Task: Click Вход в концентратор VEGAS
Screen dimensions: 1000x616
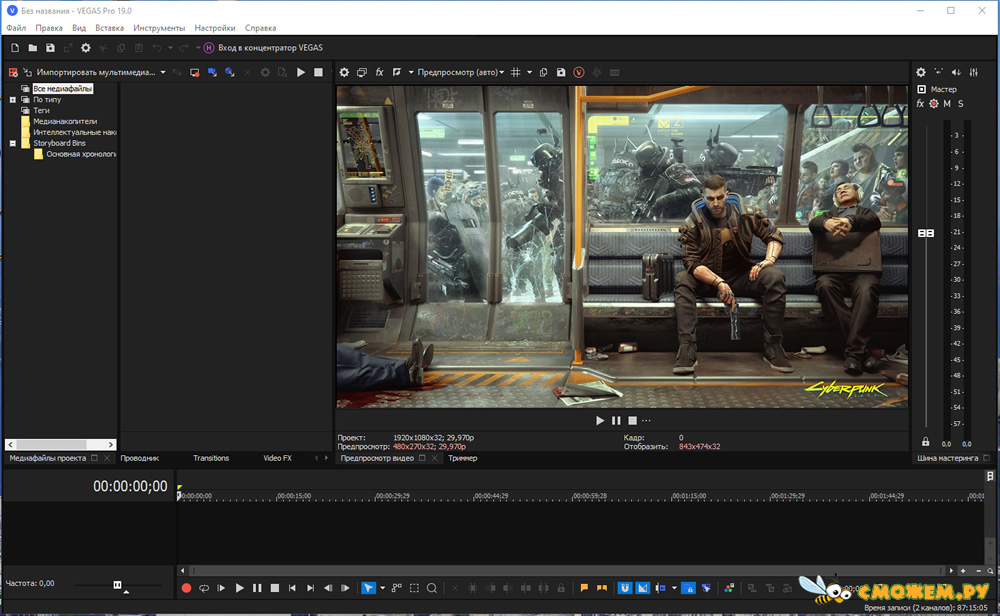Action: (x=270, y=48)
